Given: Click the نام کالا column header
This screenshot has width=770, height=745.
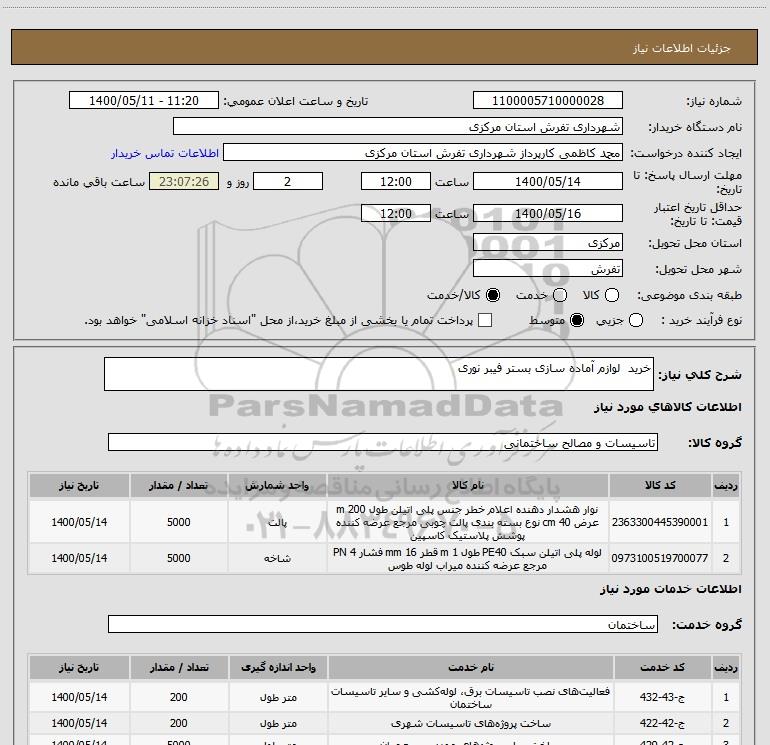Looking at the screenshot, I should (468, 485).
